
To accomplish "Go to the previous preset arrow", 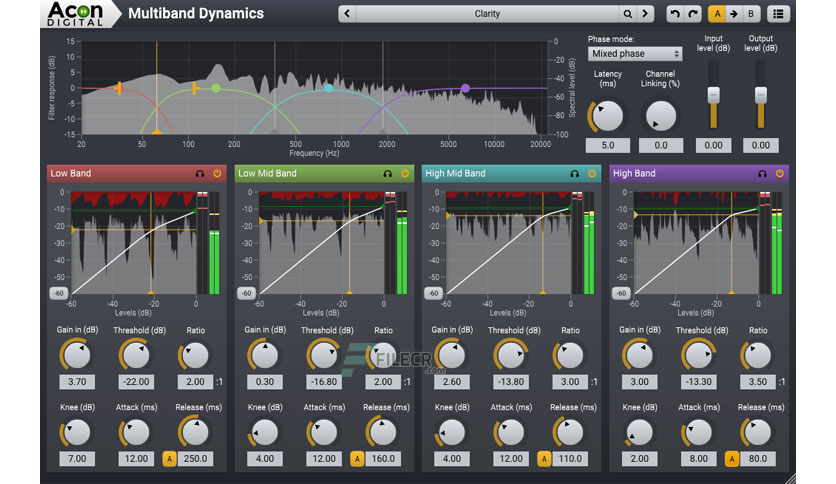I will click(347, 14).
